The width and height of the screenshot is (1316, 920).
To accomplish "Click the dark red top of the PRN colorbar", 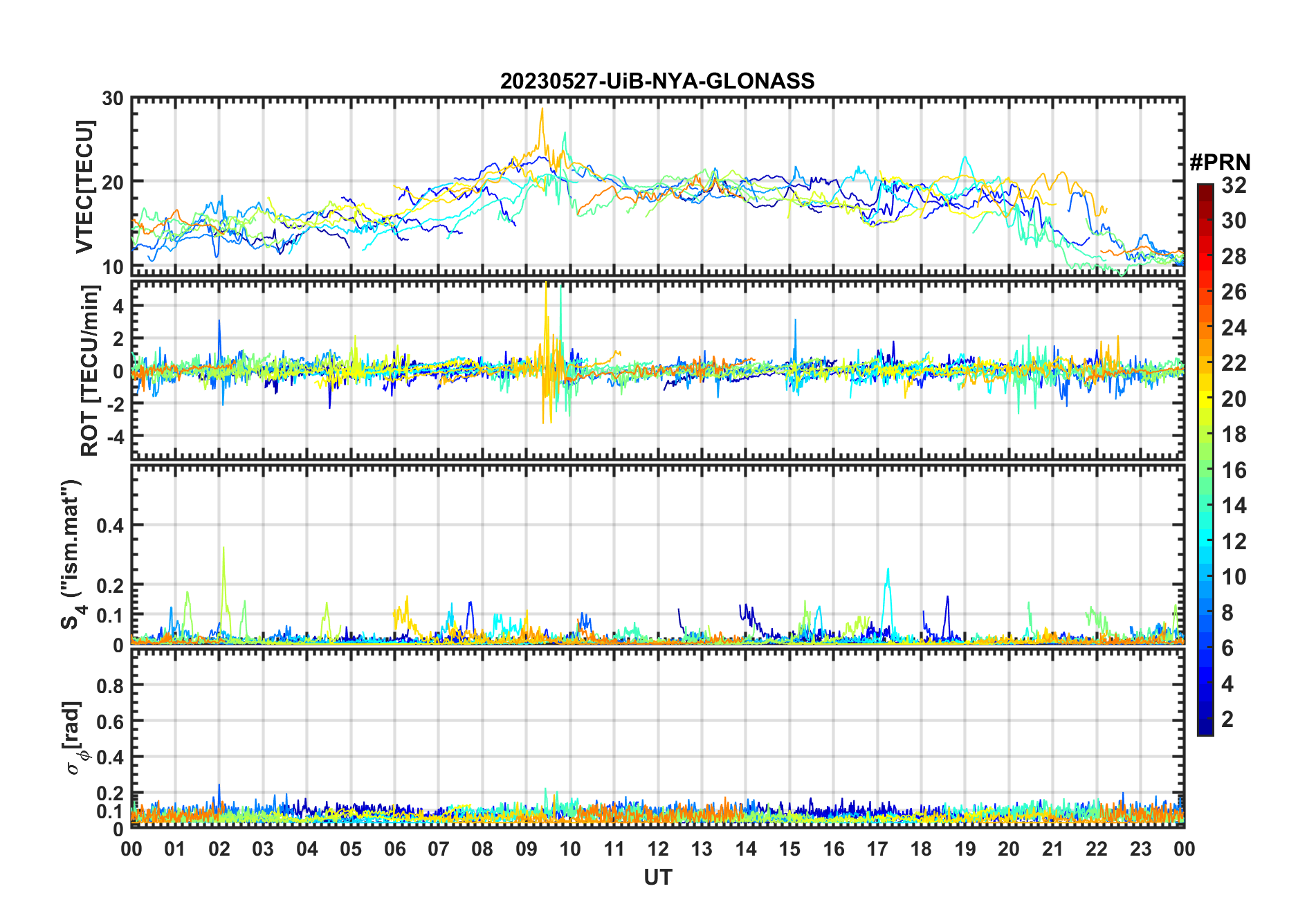I will pos(1205,189).
